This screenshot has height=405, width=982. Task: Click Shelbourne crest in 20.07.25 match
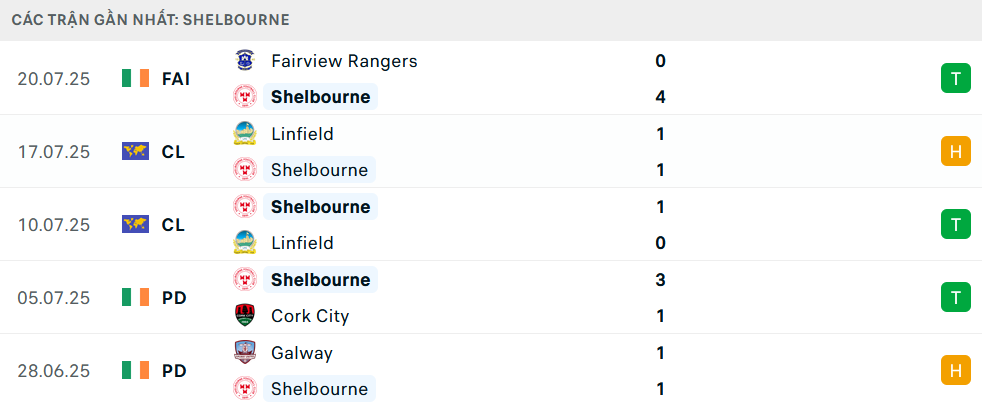245,97
